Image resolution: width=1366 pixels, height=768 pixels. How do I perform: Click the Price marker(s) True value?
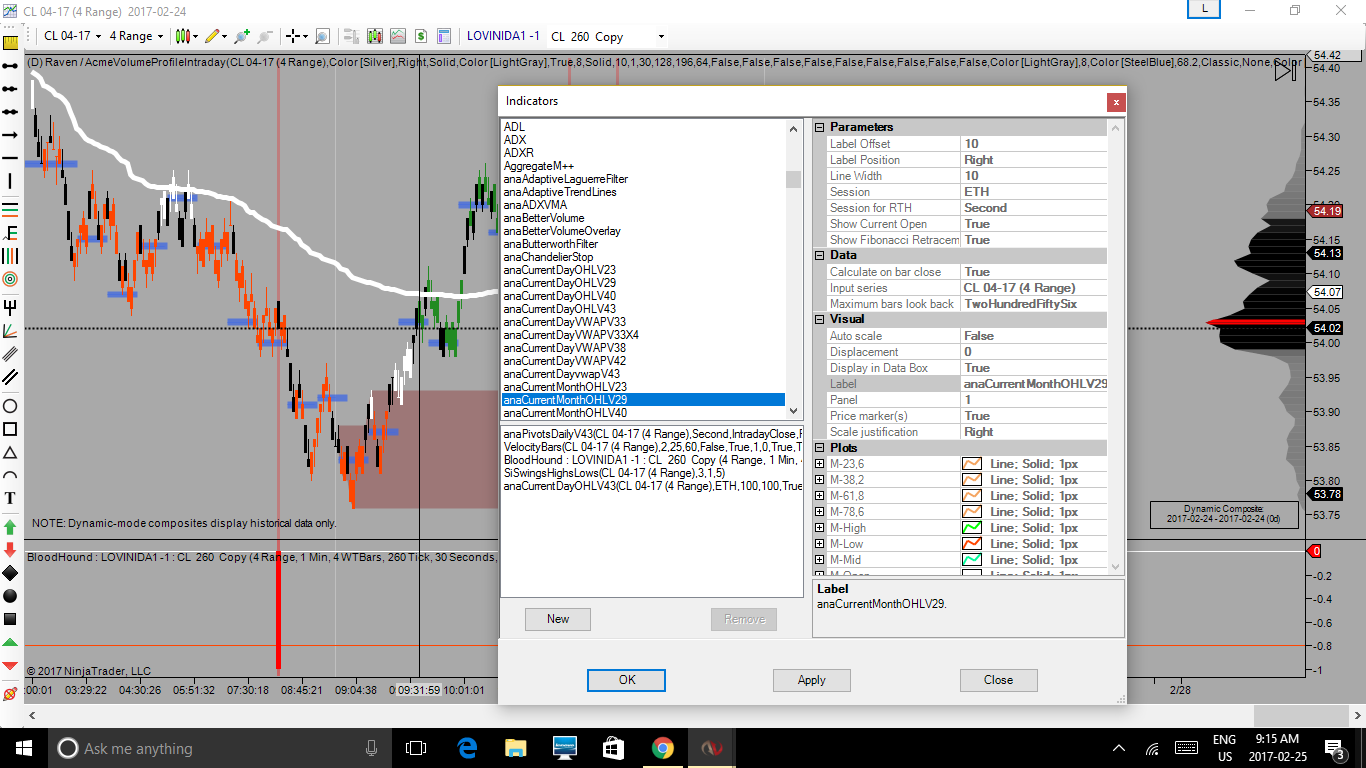[1034, 416]
